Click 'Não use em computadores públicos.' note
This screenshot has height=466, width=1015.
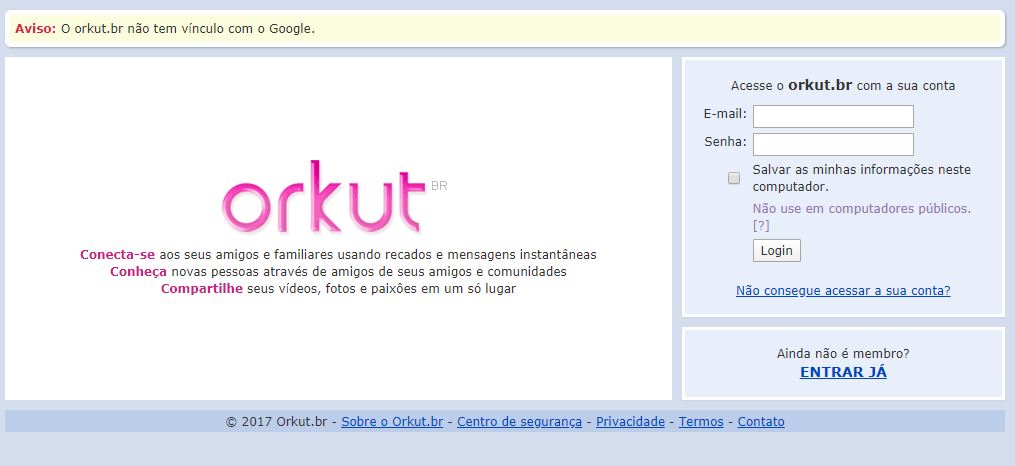pos(862,209)
